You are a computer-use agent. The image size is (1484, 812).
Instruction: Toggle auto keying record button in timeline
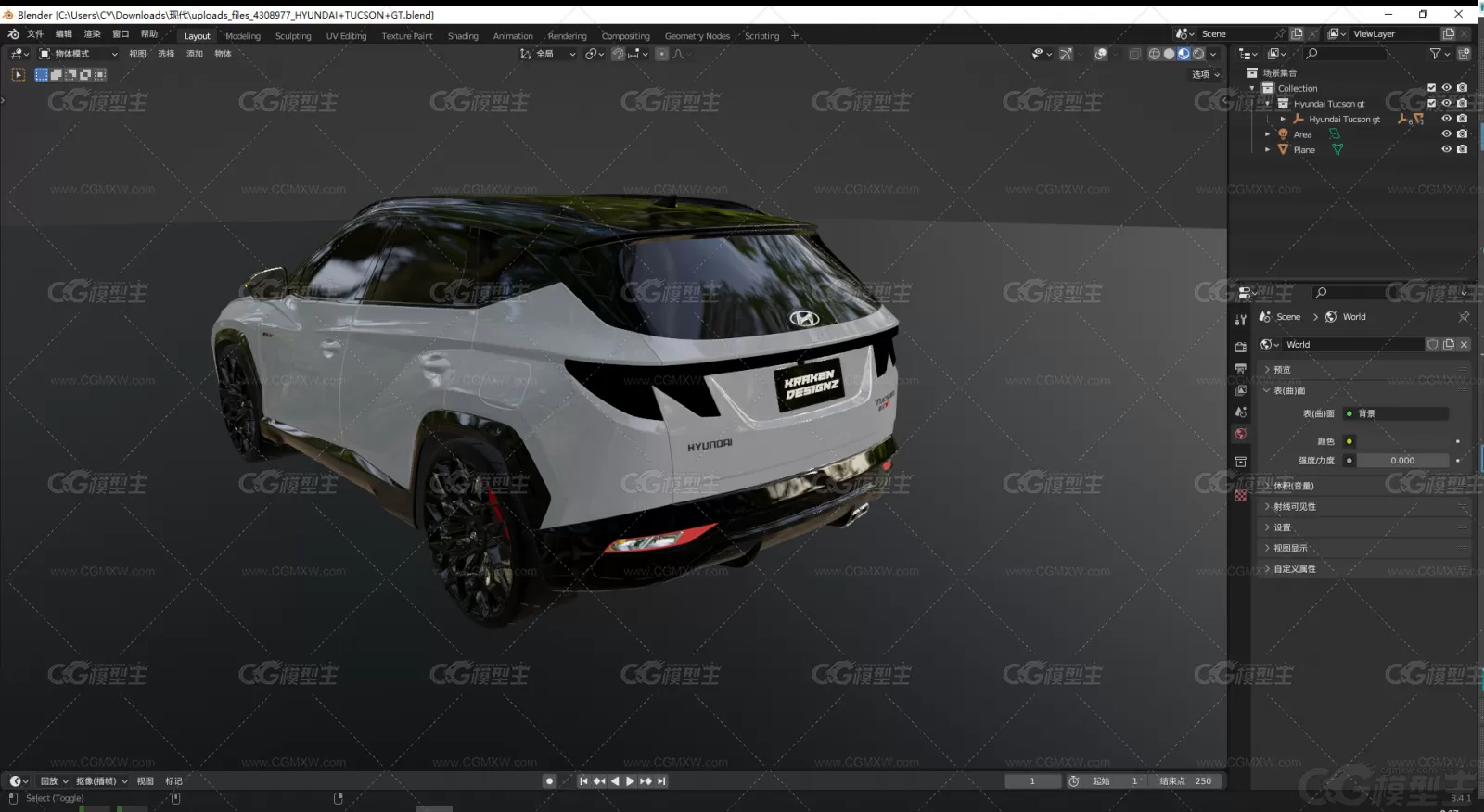[549, 781]
